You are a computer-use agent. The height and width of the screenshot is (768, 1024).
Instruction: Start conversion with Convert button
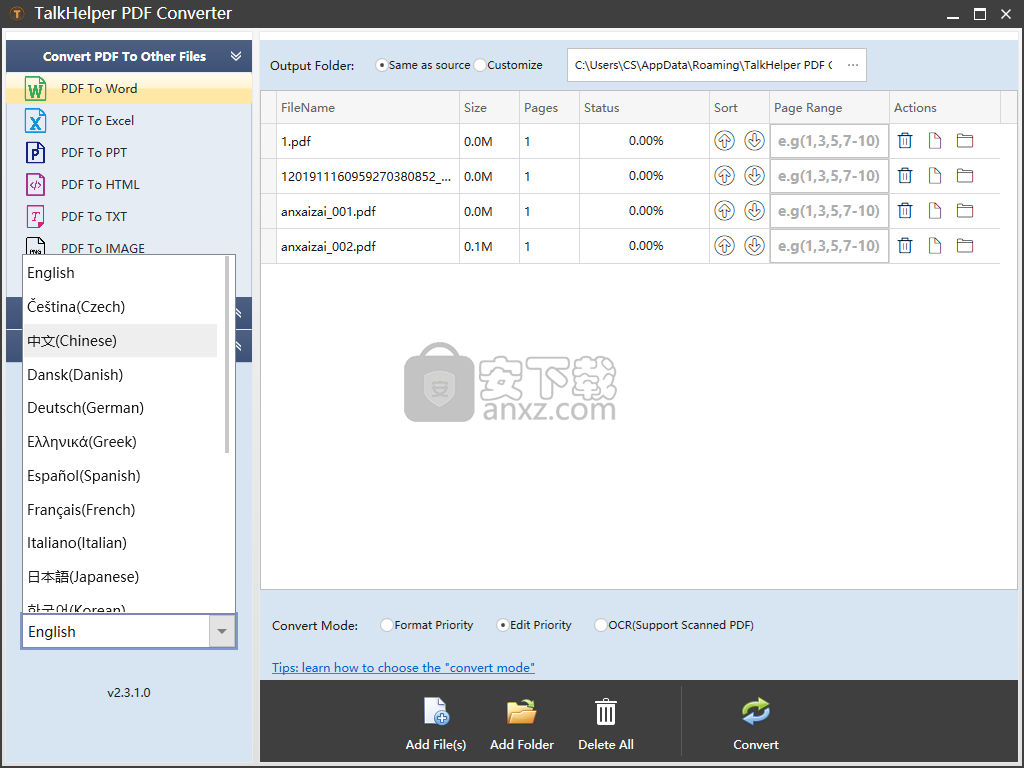756,724
